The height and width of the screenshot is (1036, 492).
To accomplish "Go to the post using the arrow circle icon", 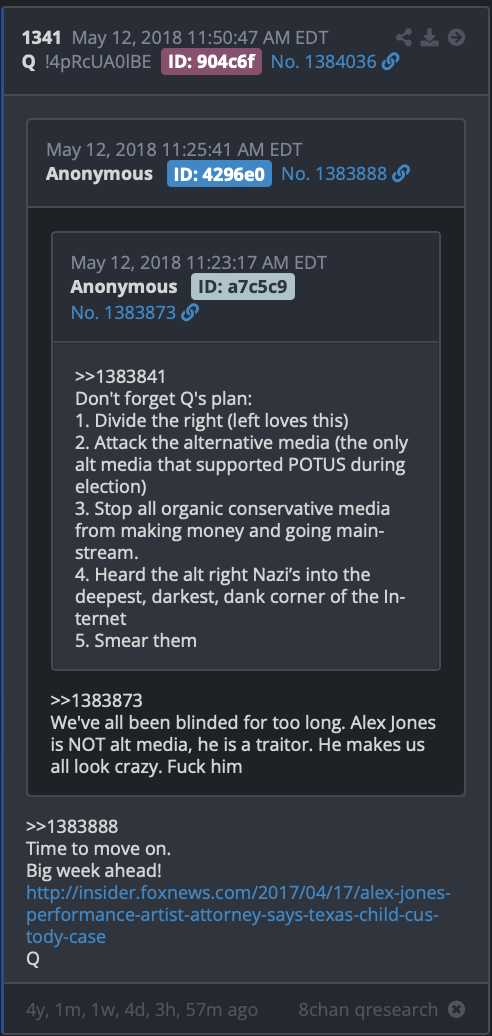I will coord(456,38).
